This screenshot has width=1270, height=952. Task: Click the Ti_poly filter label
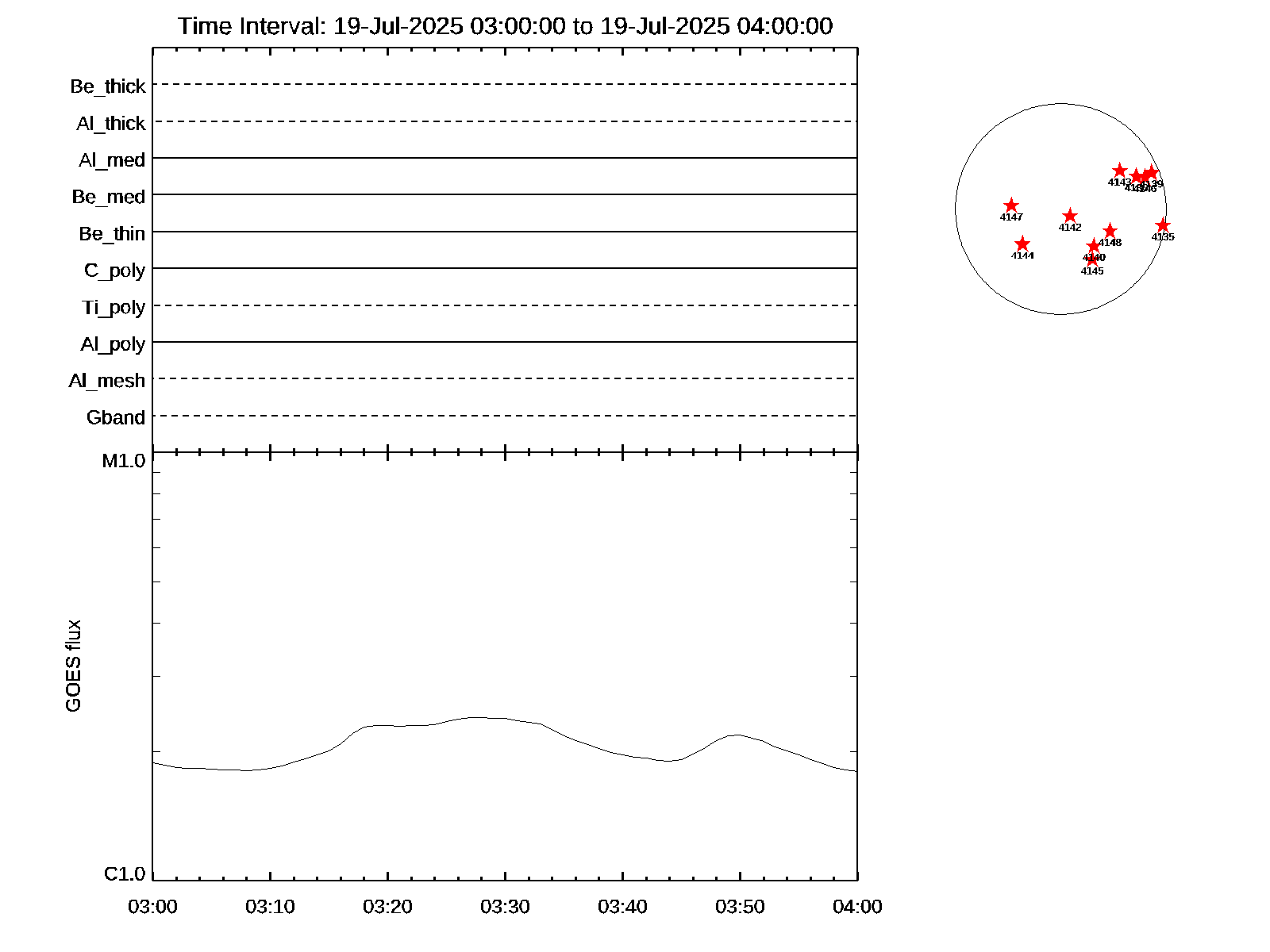(x=114, y=307)
